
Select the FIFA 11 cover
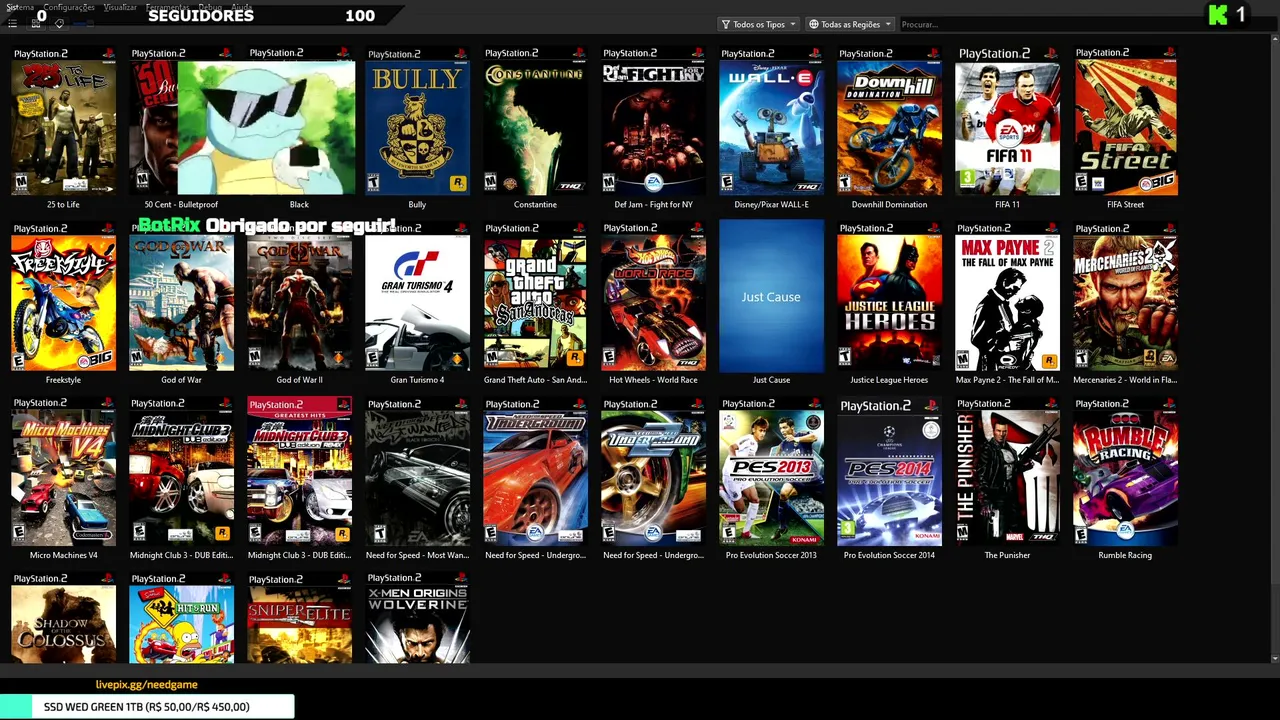point(1007,120)
